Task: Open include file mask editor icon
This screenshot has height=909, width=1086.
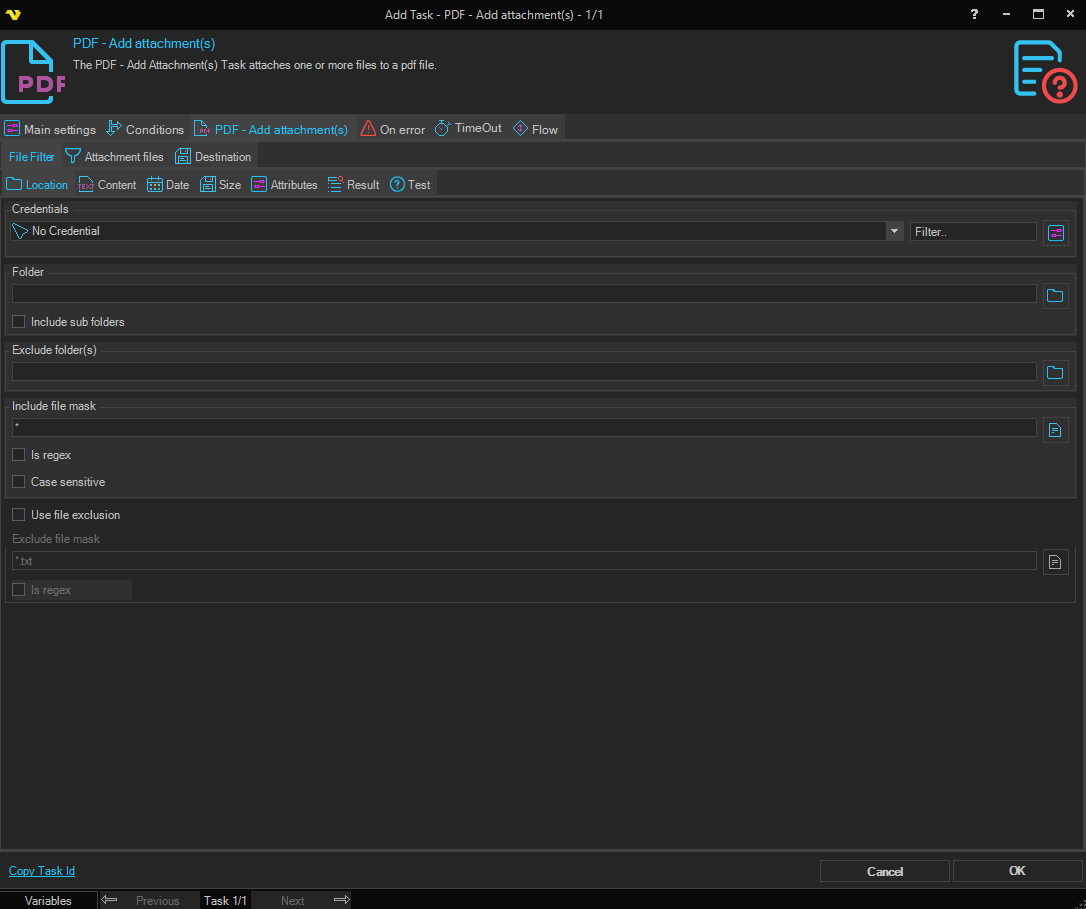Action: (x=1055, y=430)
